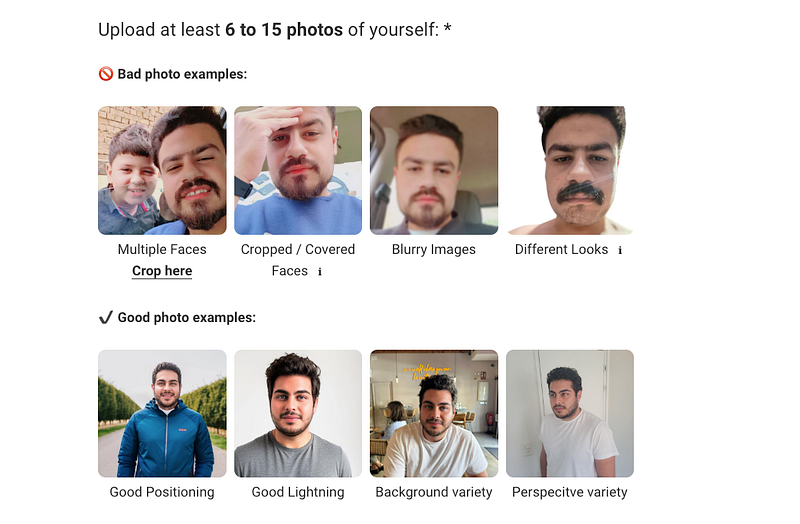Click the Different Looks example photo
The height and width of the screenshot is (524, 800).
click(x=570, y=170)
